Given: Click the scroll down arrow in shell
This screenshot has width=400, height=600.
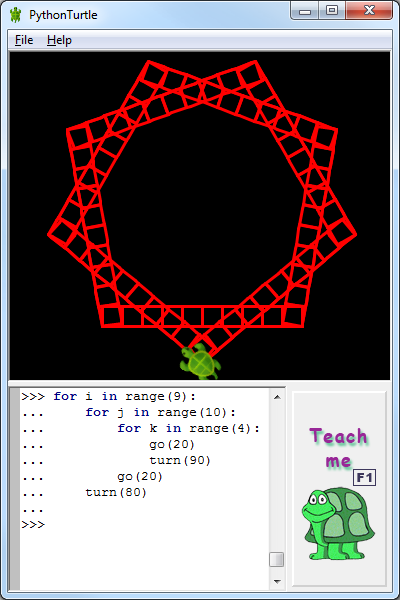Looking at the screenshot, I should [277, 582].
